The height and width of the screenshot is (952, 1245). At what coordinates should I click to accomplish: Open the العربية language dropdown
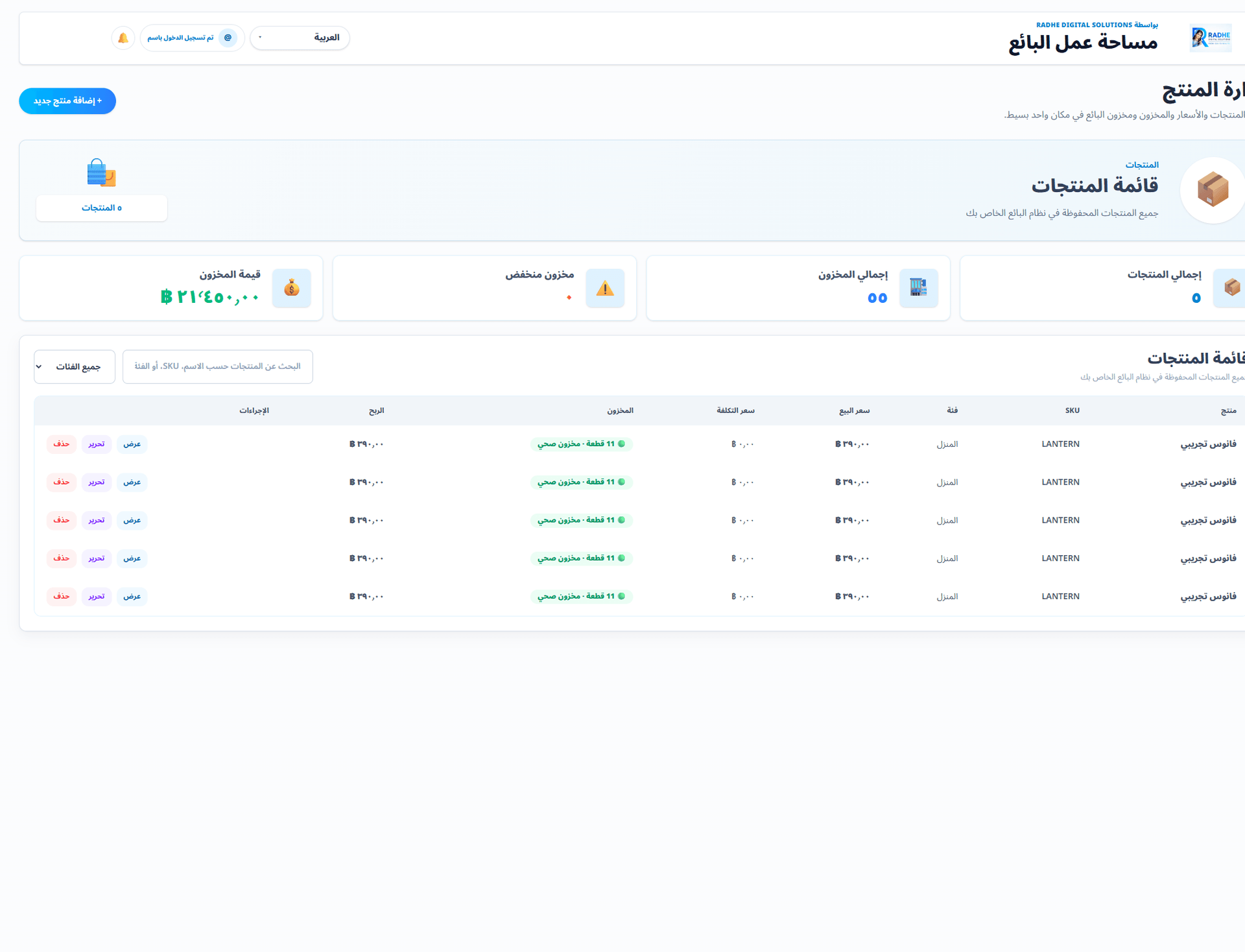pyautogui.click(x=300, y=38)
